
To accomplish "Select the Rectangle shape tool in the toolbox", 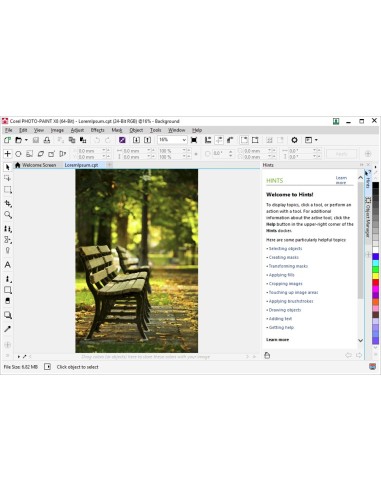I will tap(8, 290).
